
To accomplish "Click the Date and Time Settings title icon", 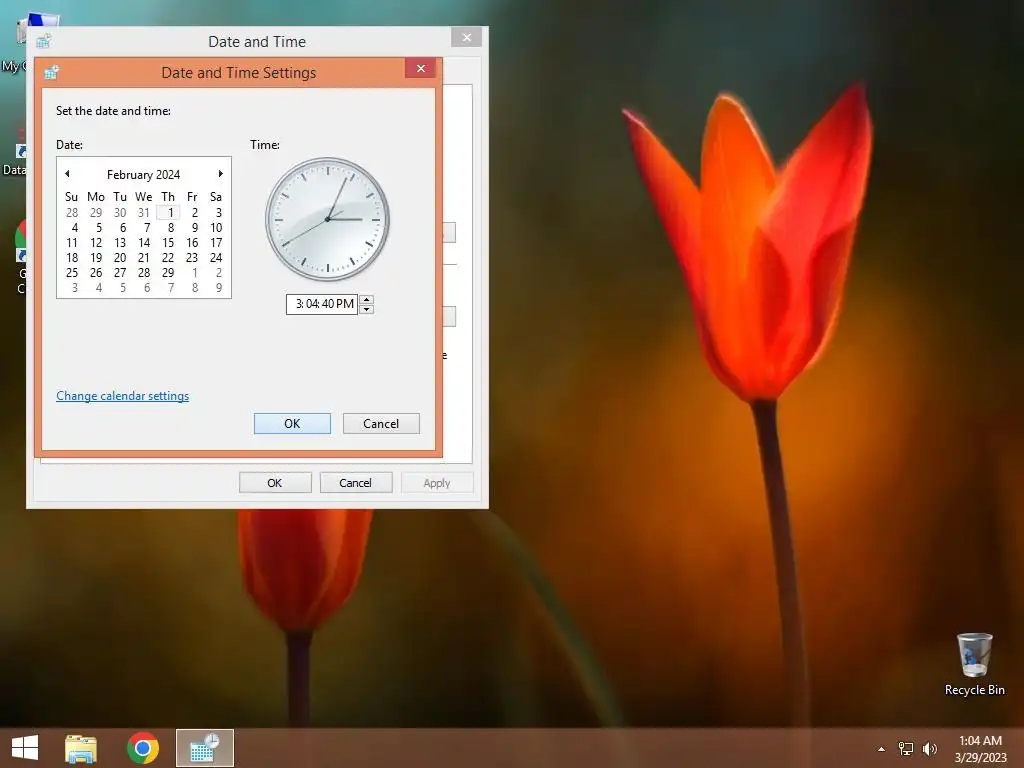I will point(52,72).
